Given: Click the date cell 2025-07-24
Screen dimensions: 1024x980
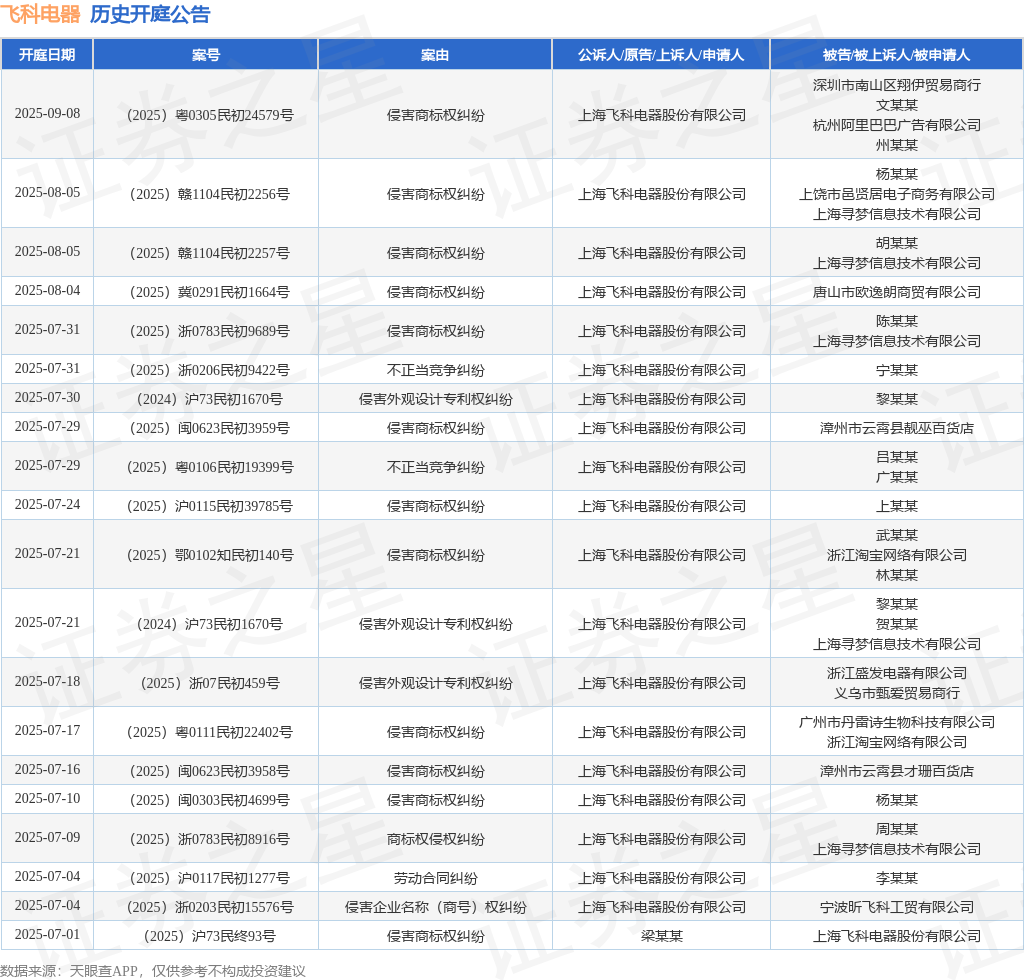Looking at the screenshot, I should pos(47,505).
